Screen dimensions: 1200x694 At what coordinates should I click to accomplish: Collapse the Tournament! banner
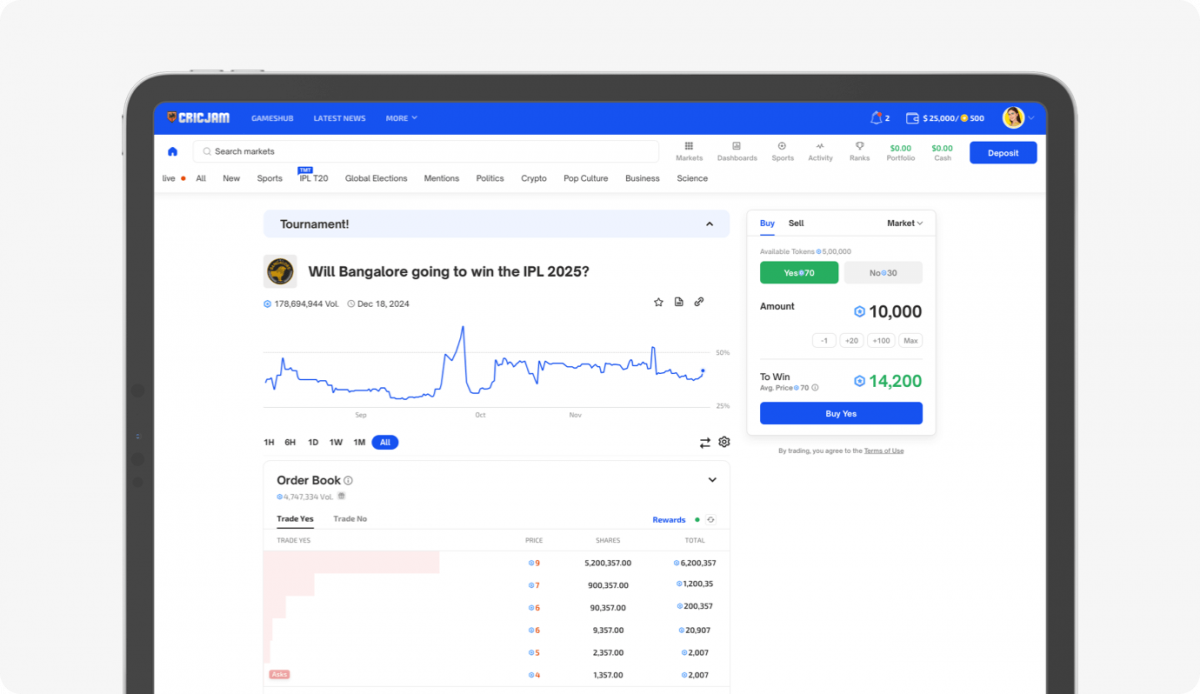710,224
